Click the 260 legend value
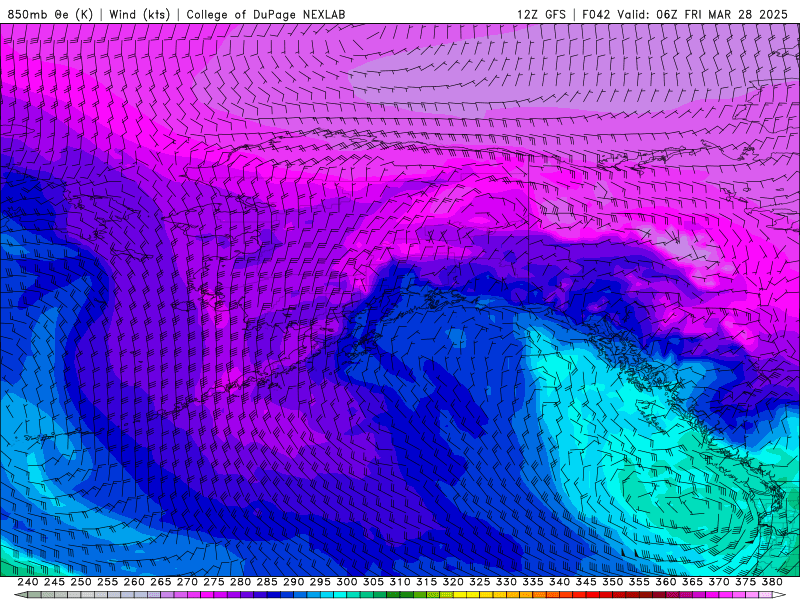Image resolution: width=800 pixels, height=600 pixels. (134, 582)
